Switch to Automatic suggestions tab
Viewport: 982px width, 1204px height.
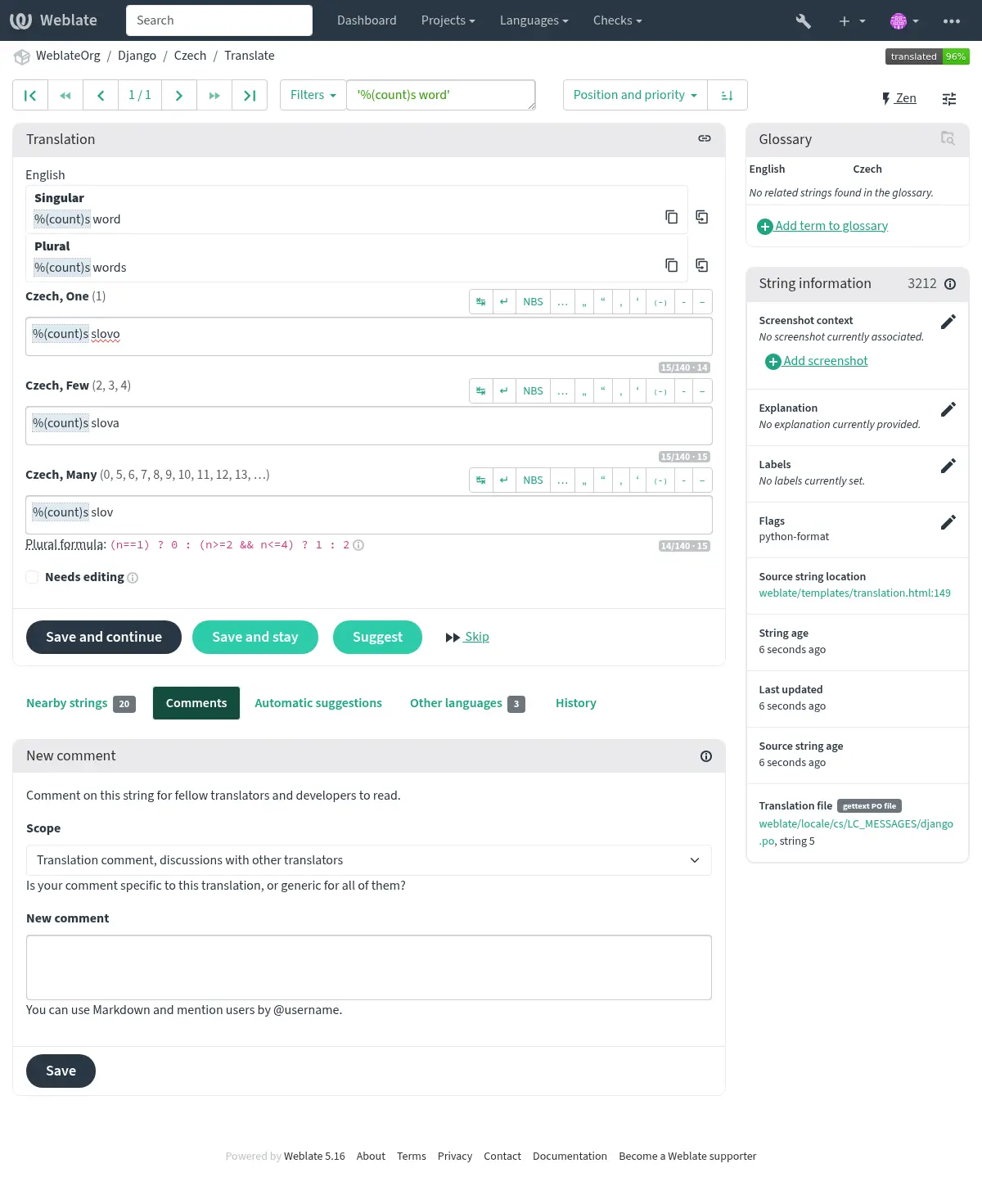(x=318, y=703)
